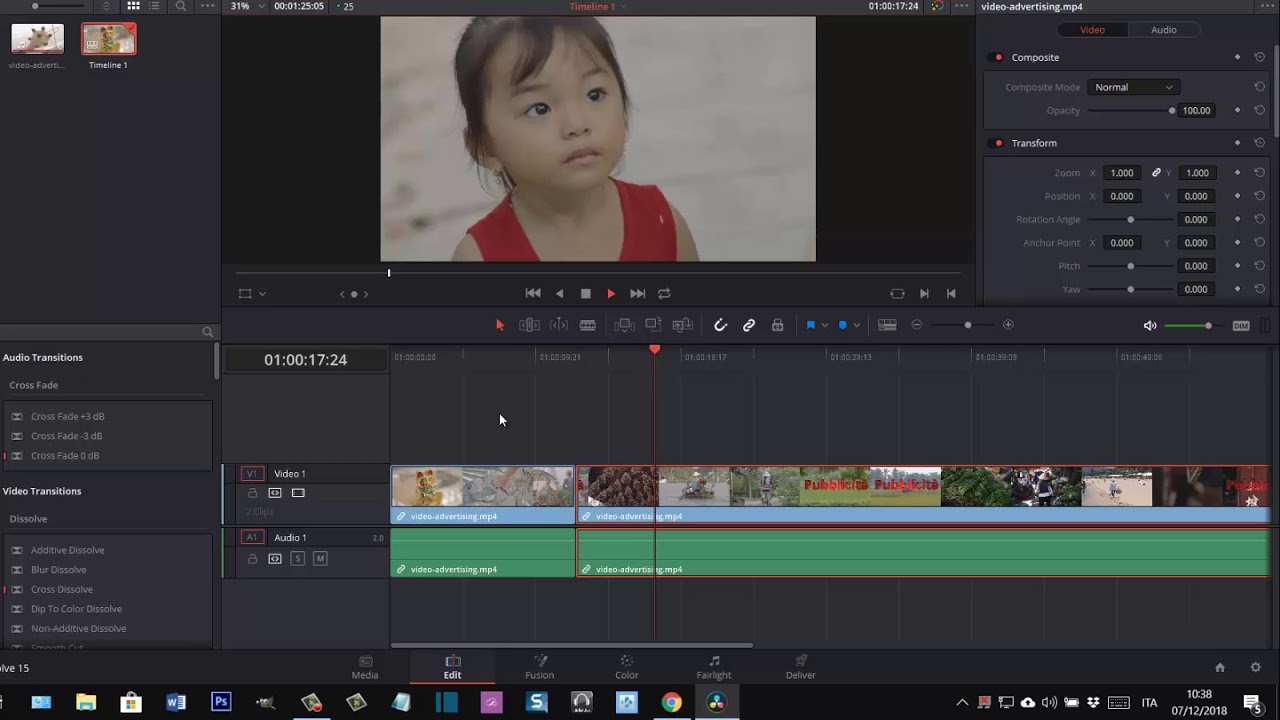This screenshot has width=1280, height=720.
Task: Add a blue marker on the timeline
Action: 843,325
